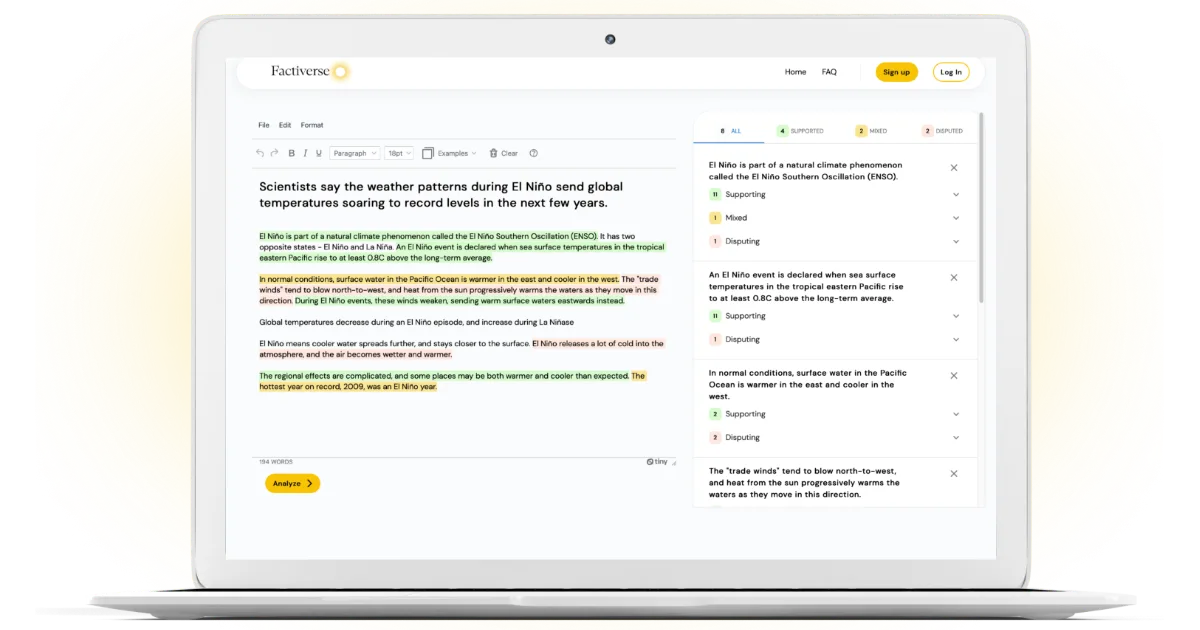Switch to the Supported claims tab

(801, 131)
